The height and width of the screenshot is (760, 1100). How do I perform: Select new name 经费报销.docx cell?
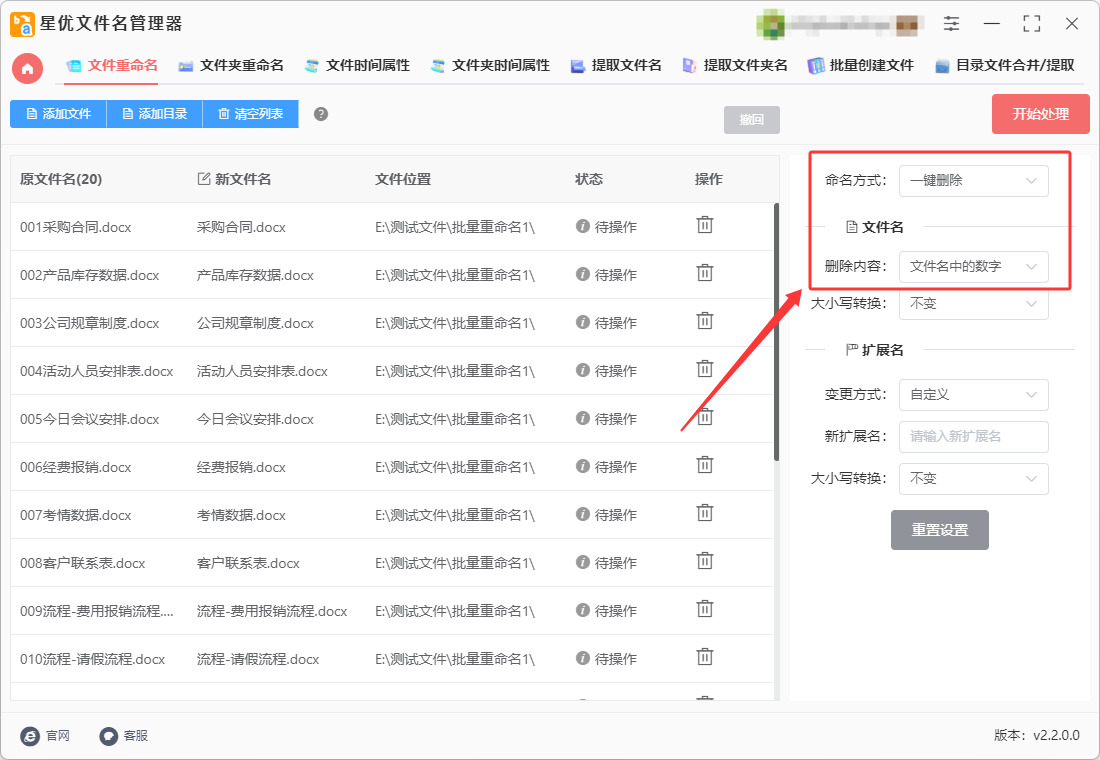pyautogui.click(x=241, y=467)
